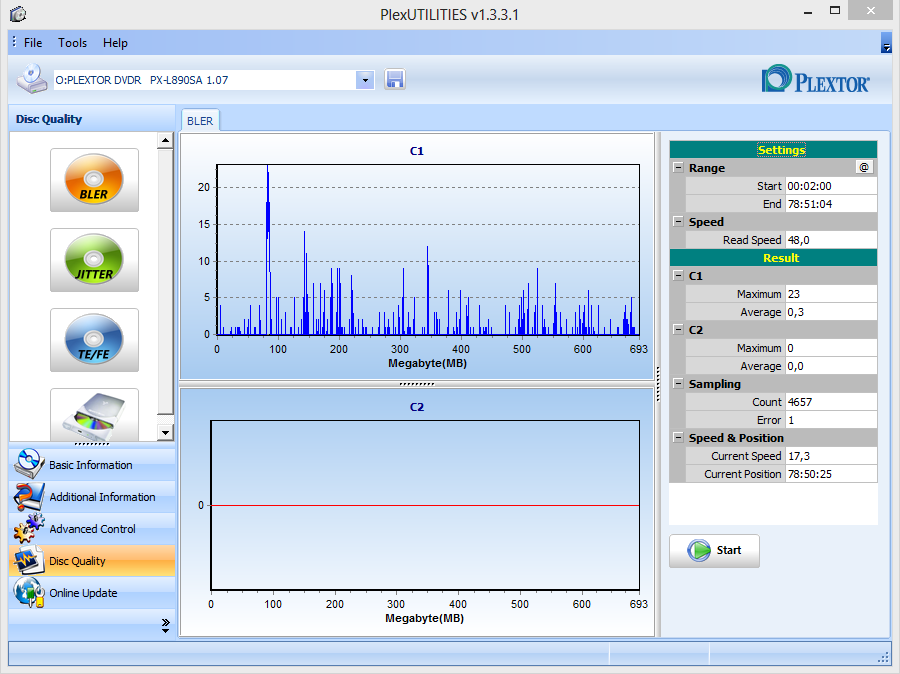Click the scroll up arrow in Disc Quality list
The width and height of the screenshot is (900, 674).
click(x=165, y=140)
